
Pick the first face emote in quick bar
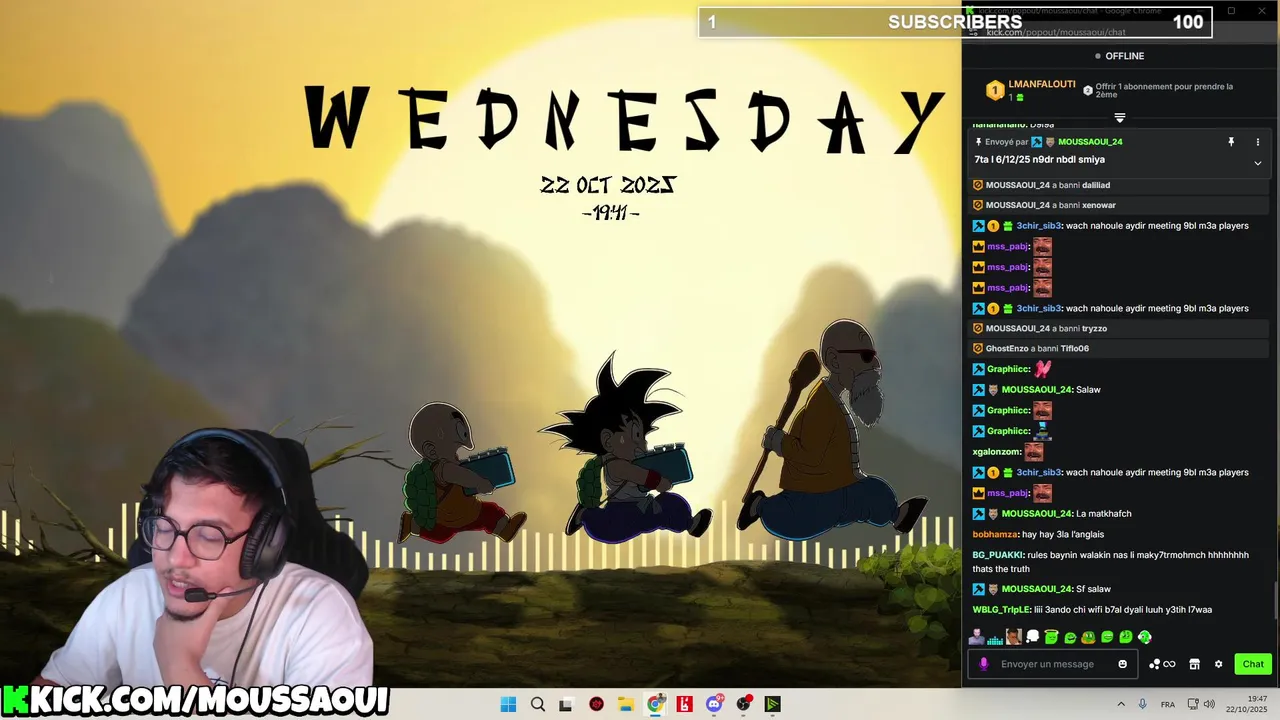click(x=977, y=637)
